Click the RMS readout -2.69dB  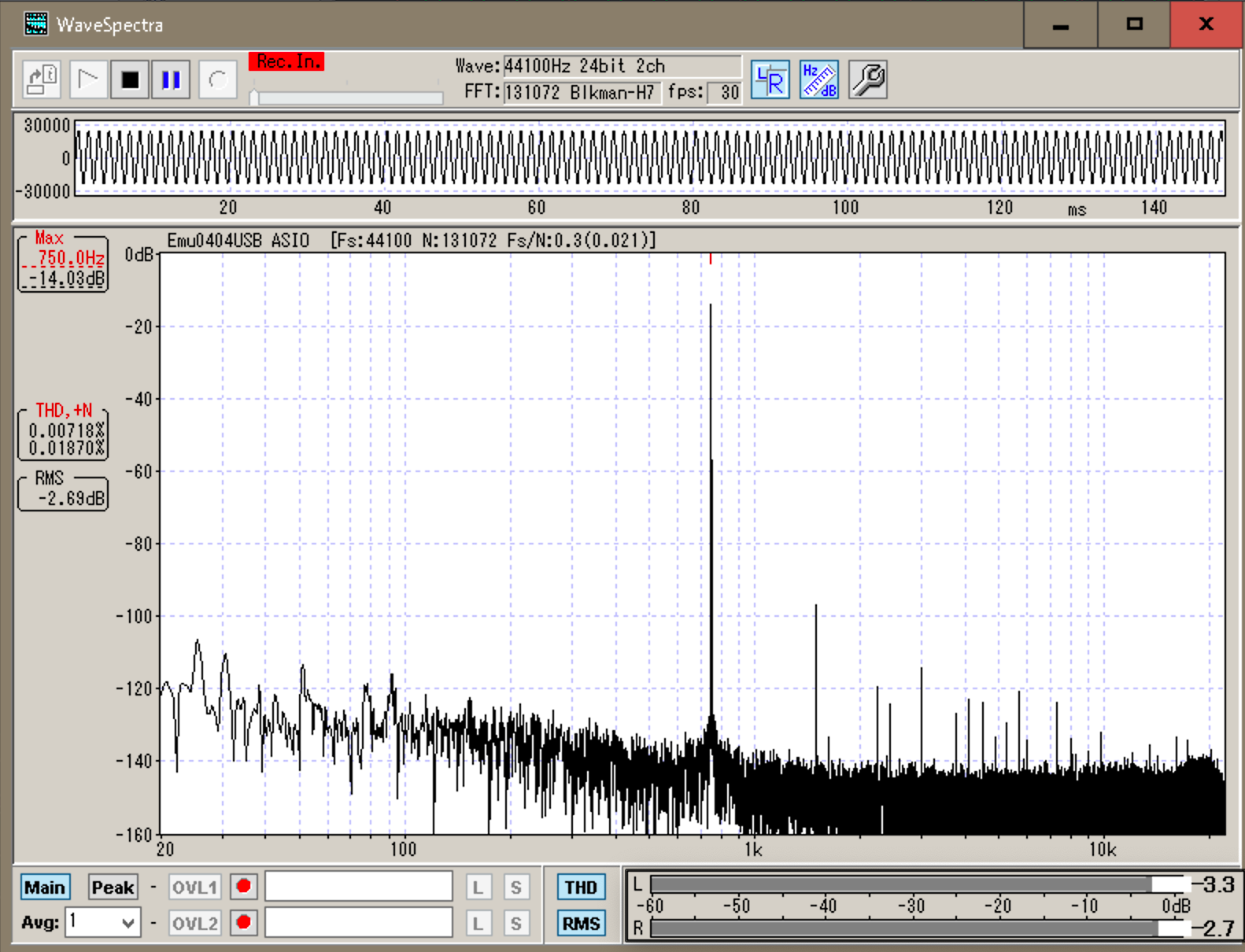71,499
